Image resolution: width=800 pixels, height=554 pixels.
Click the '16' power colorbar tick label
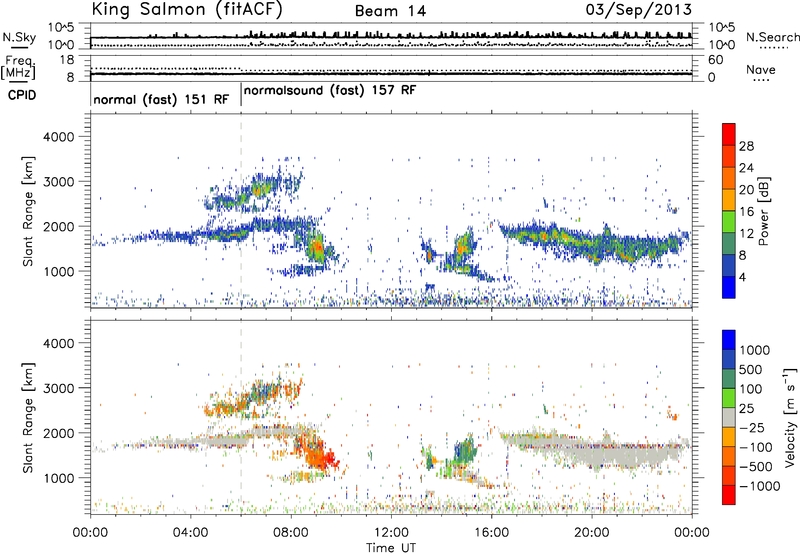746,211
